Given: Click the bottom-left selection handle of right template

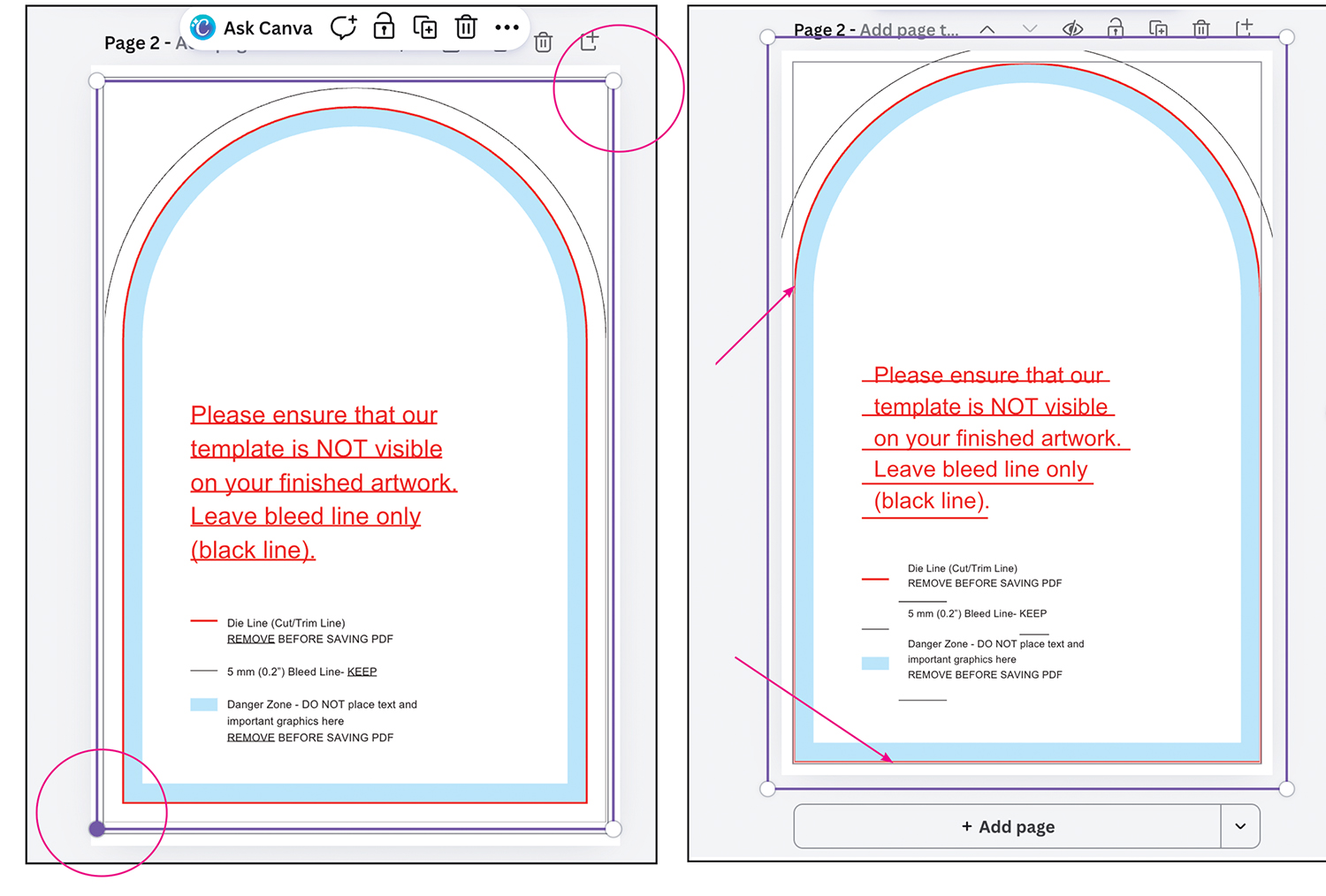Looking at the screenshot, I should point(767,789).
